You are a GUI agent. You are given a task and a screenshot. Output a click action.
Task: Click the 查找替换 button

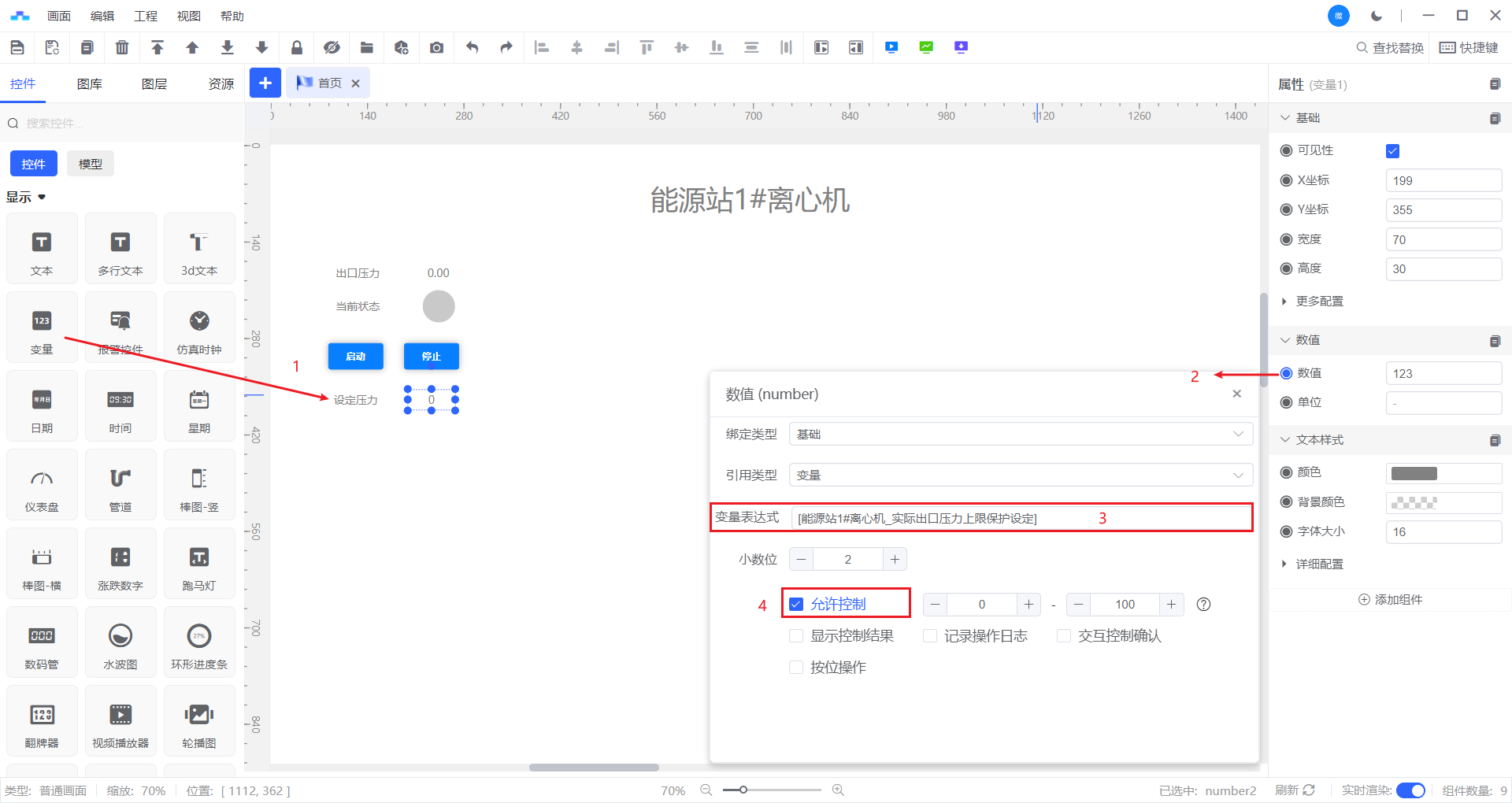point(1390,48)
